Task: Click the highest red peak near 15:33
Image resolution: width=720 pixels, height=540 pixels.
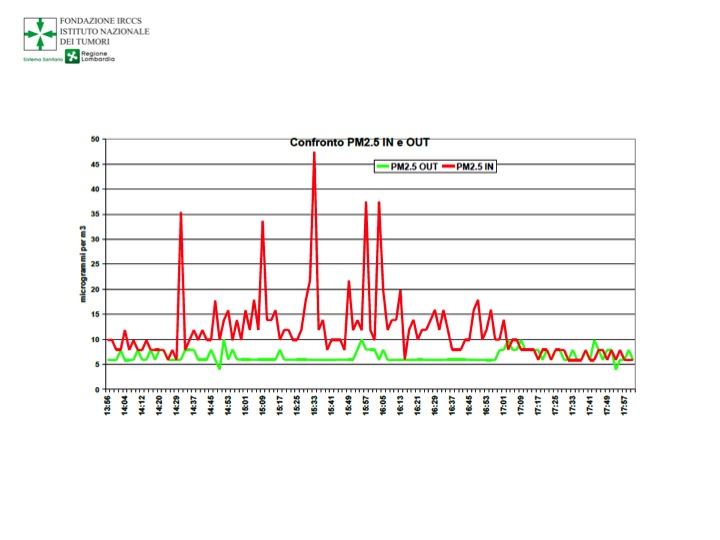Action: 314,153
